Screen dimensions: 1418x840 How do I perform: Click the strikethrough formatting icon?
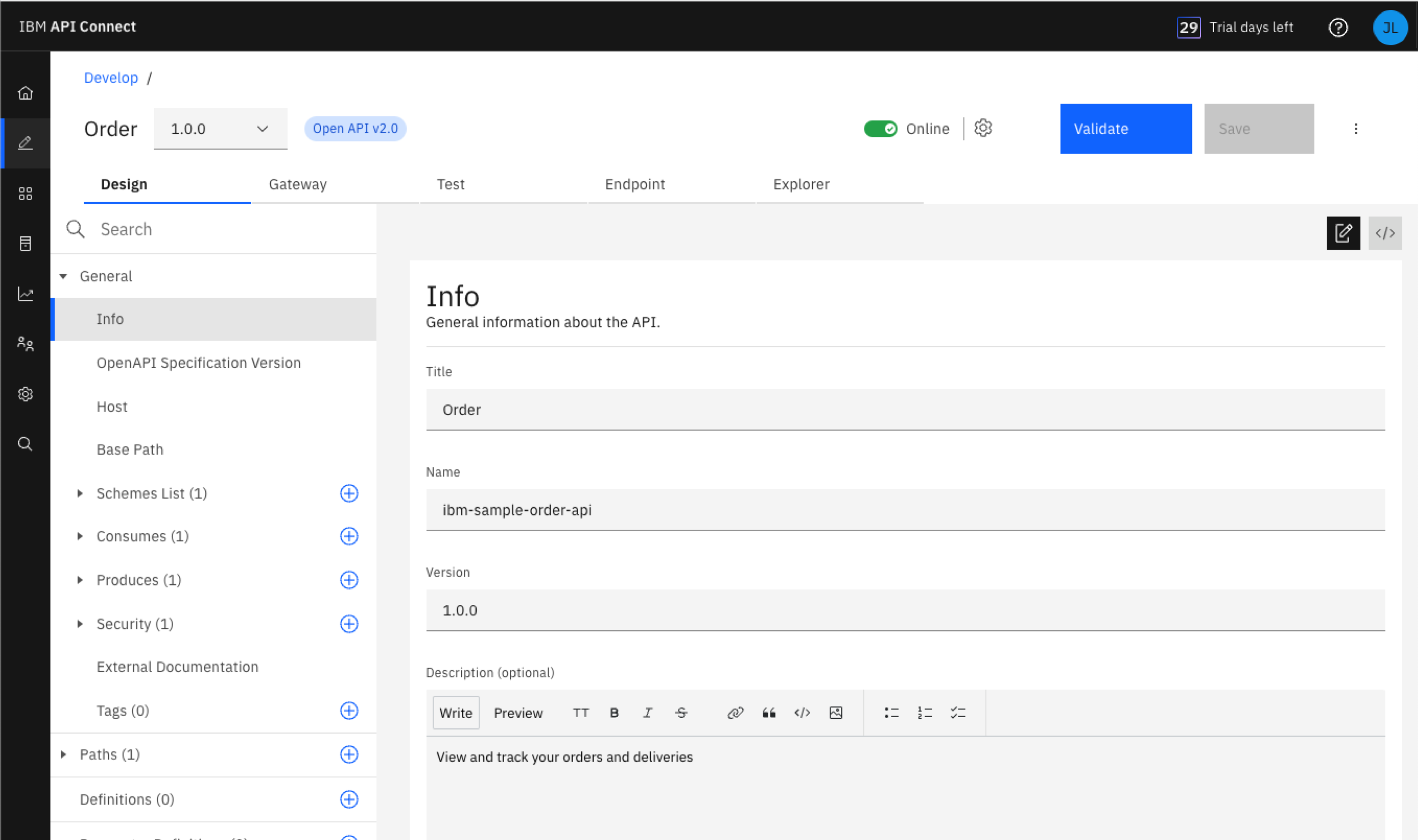[682, 712]
